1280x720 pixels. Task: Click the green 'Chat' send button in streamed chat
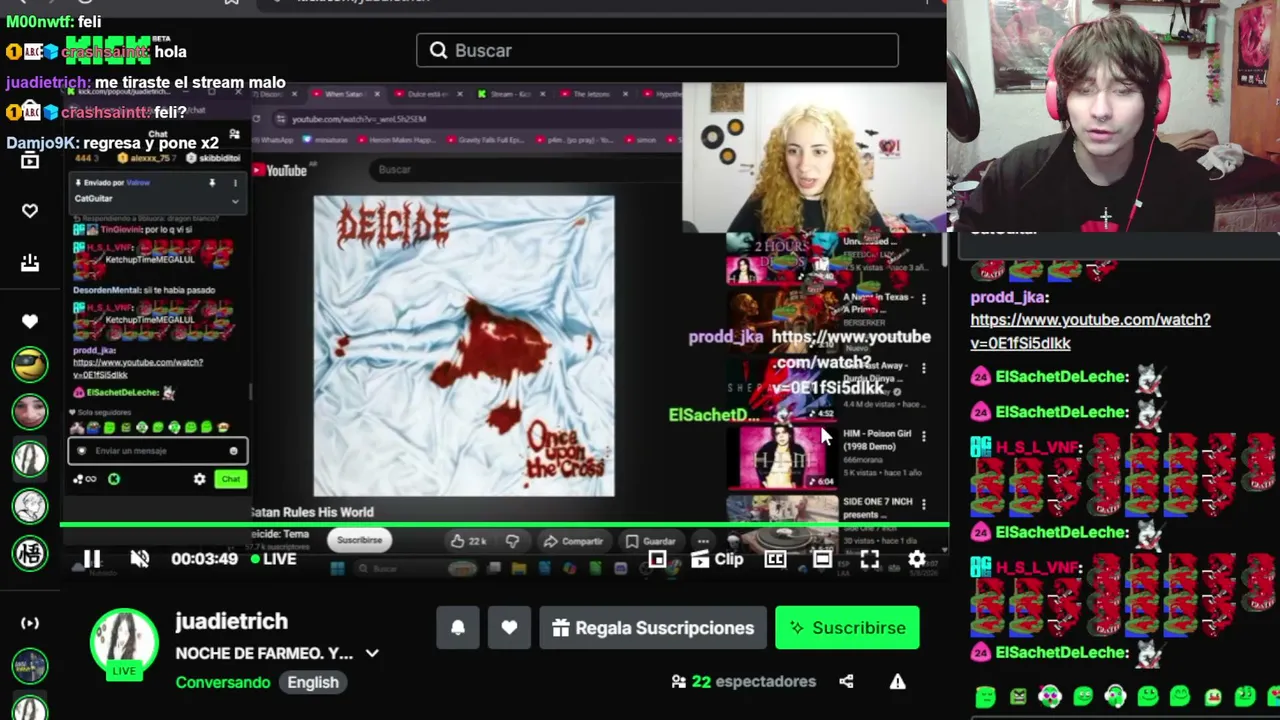(231, 479)
